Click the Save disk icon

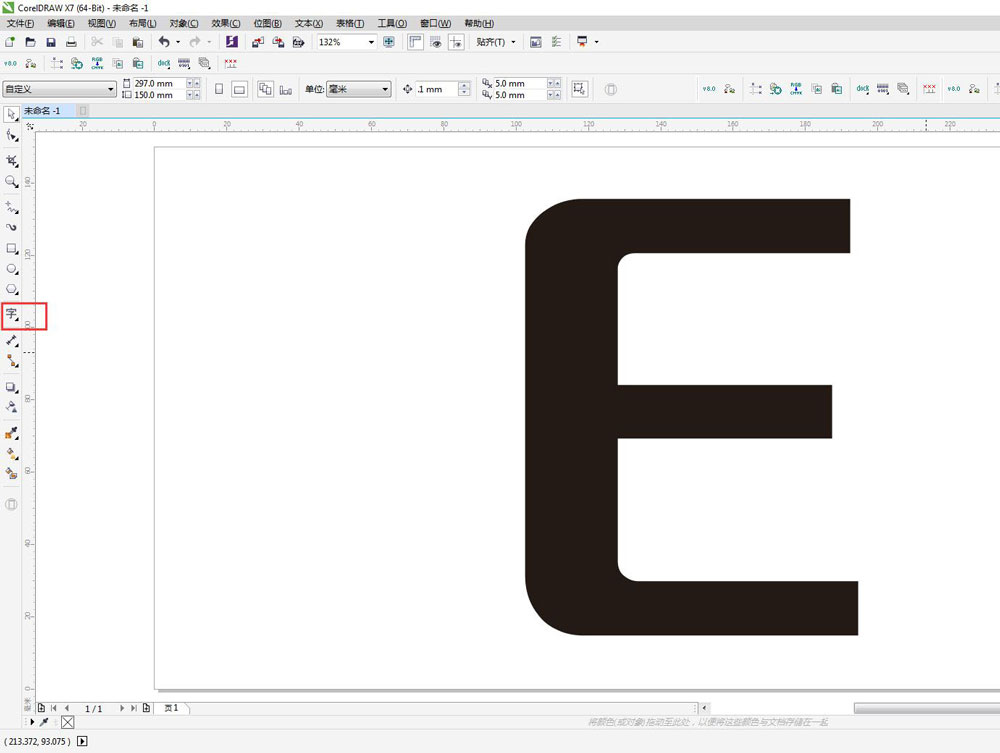(51, 42)
